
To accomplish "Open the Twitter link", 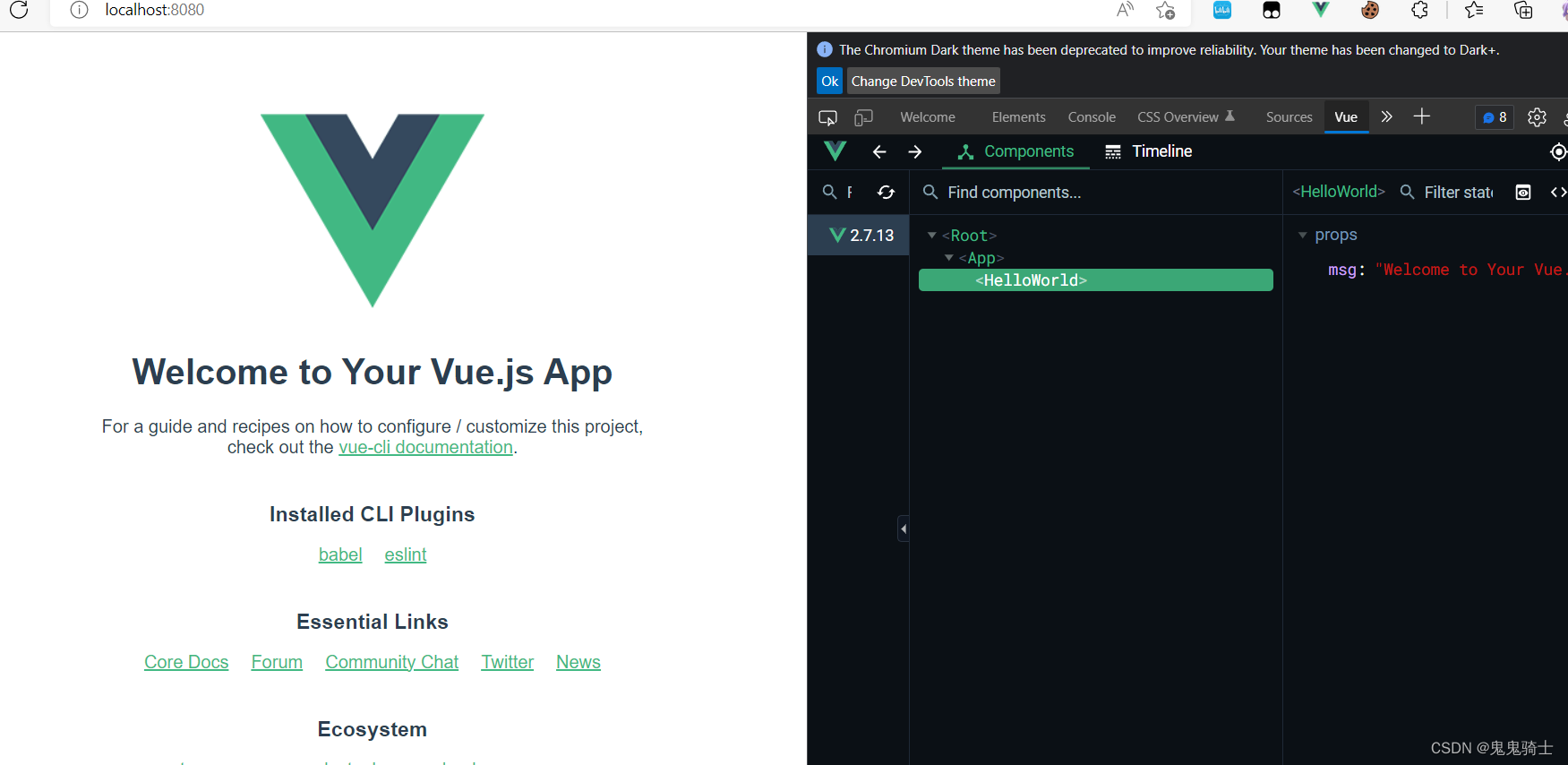I will pos(507,662).
